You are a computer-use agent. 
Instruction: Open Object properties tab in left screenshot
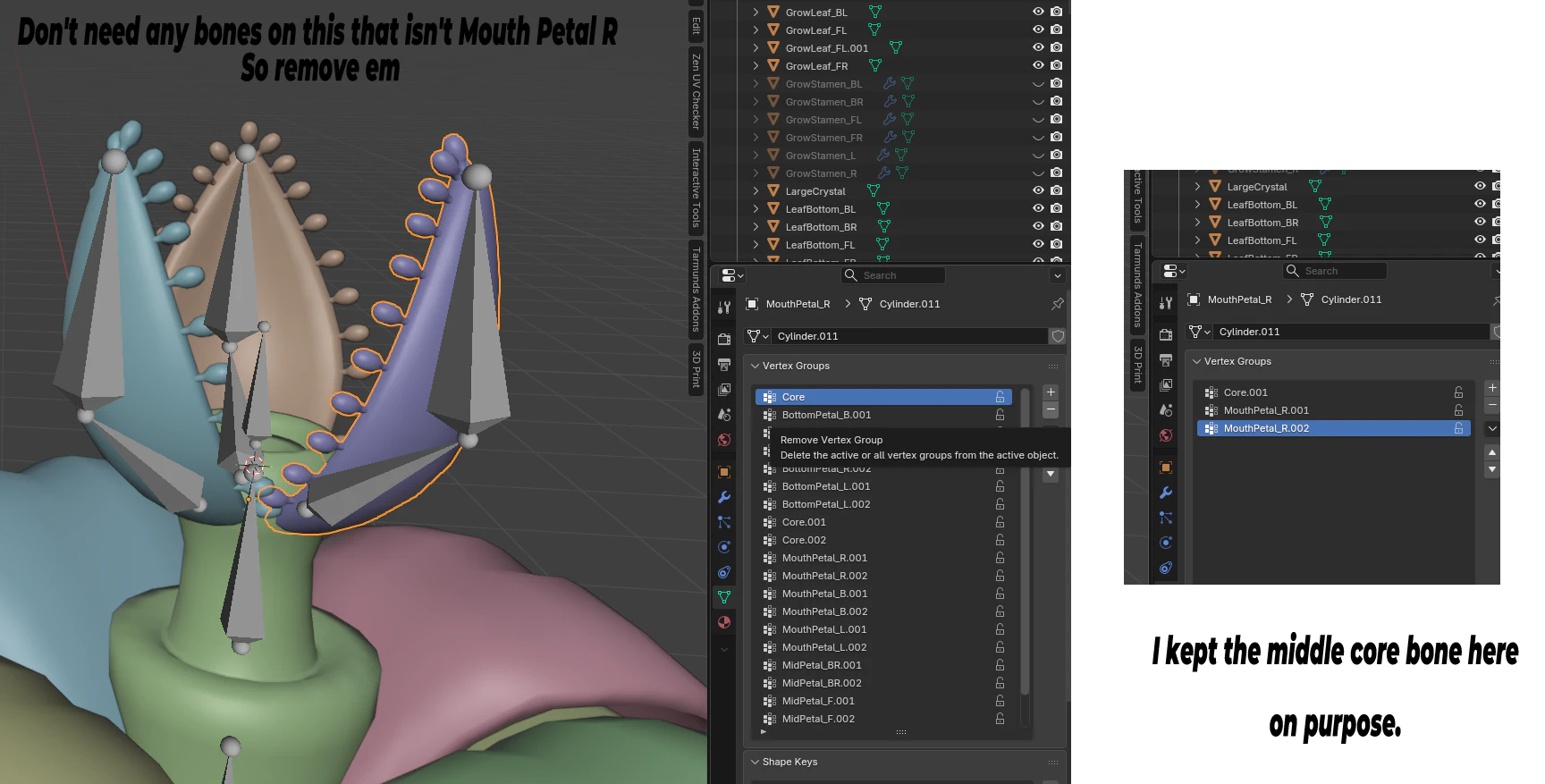tap(724, 471)
